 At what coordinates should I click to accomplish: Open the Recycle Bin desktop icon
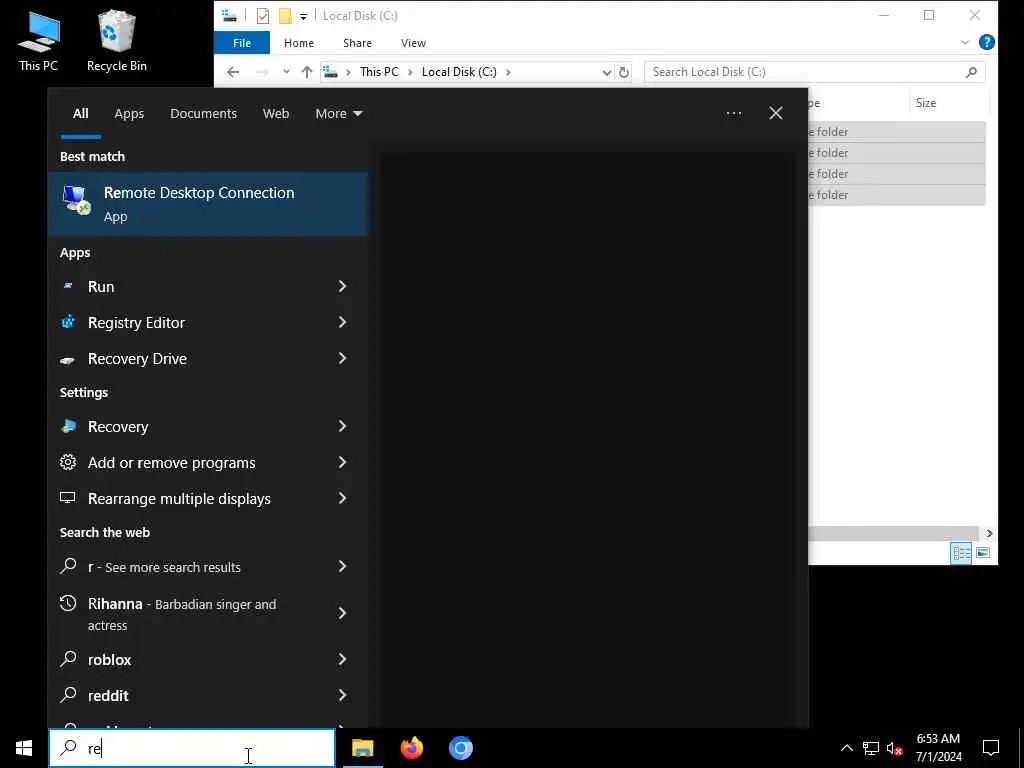pos(117,41)
